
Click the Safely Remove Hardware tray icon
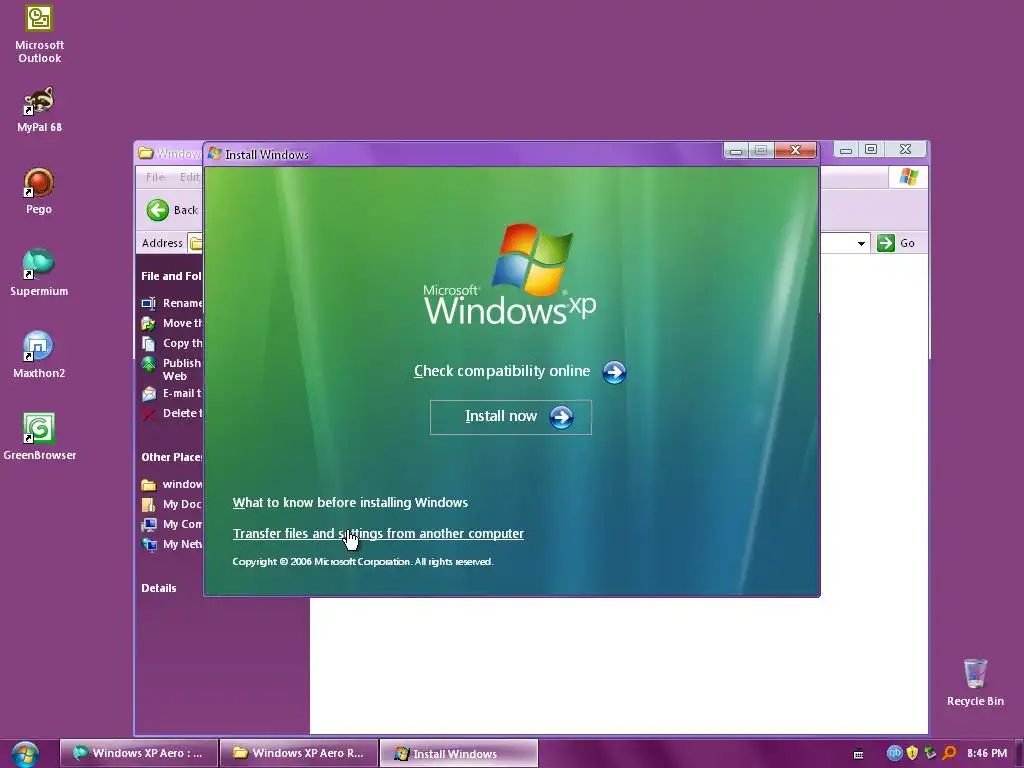[x=930, y=753]
